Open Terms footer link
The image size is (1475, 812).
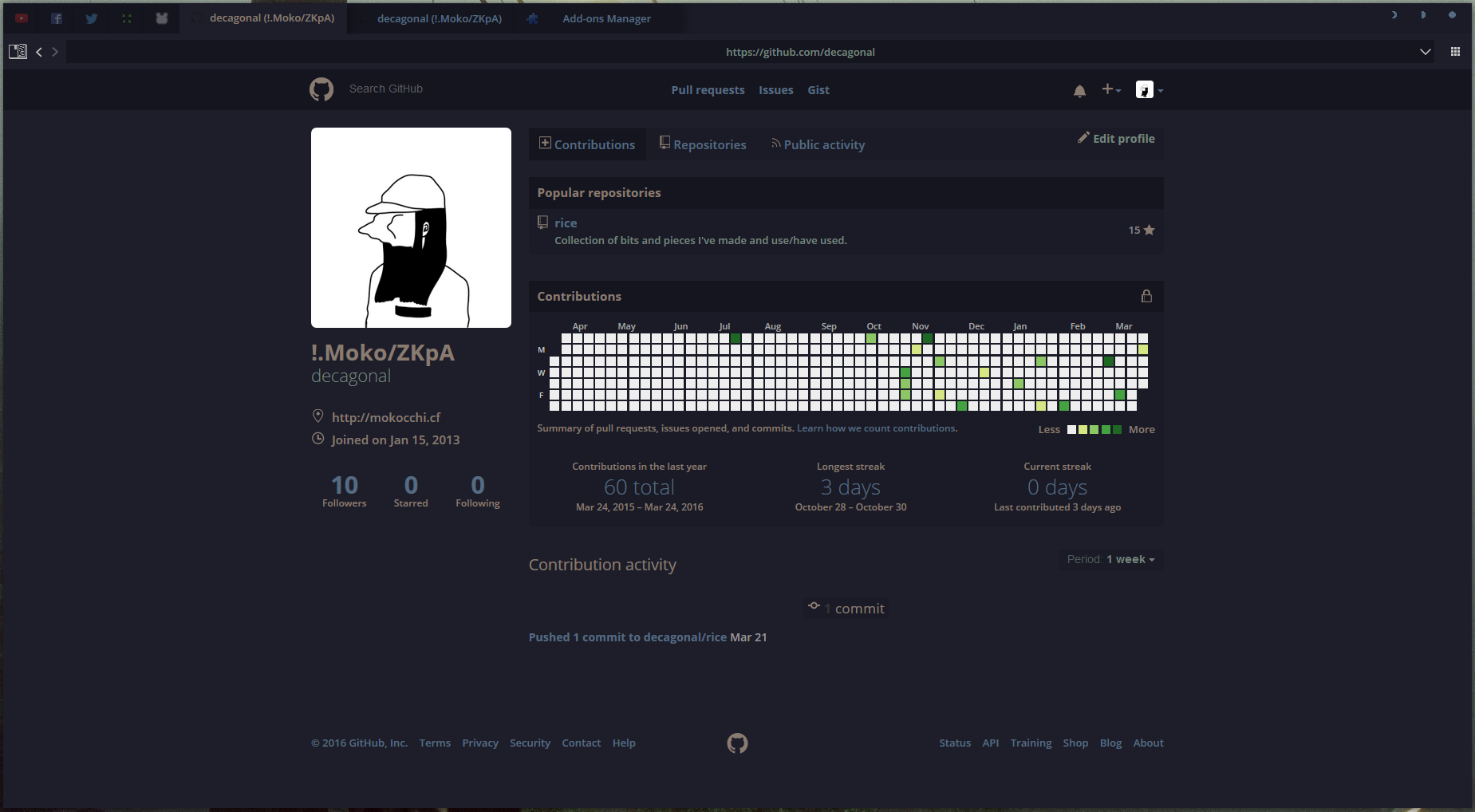435,743
